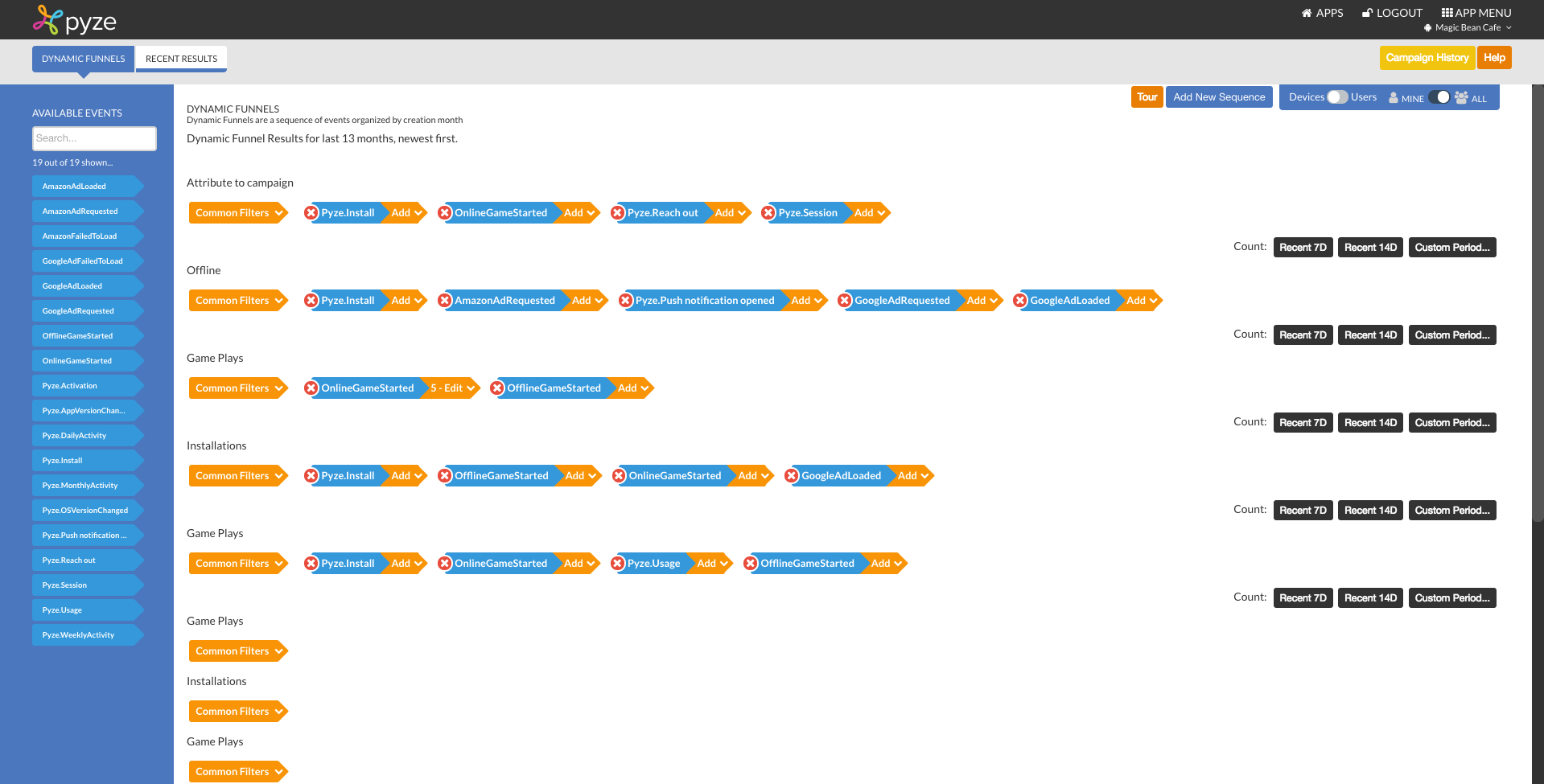Image resolution: width=1544 pixels, height=784 pixels.
Task: Remove OfflineGameStarted next to 5 - Edit
Action: 497,388
